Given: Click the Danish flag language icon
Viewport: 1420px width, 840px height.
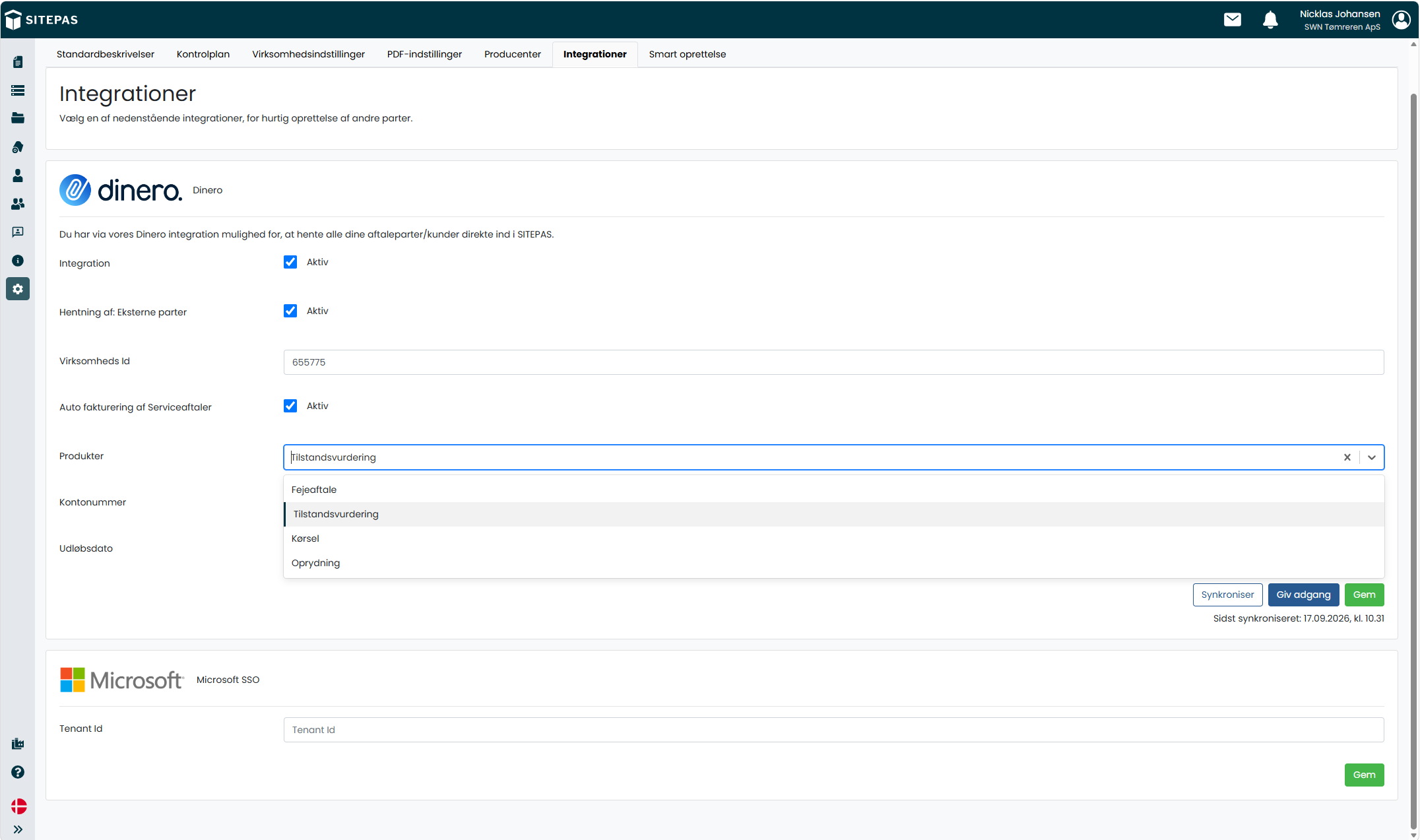Looking at the screenshot, I should [18, 806].
